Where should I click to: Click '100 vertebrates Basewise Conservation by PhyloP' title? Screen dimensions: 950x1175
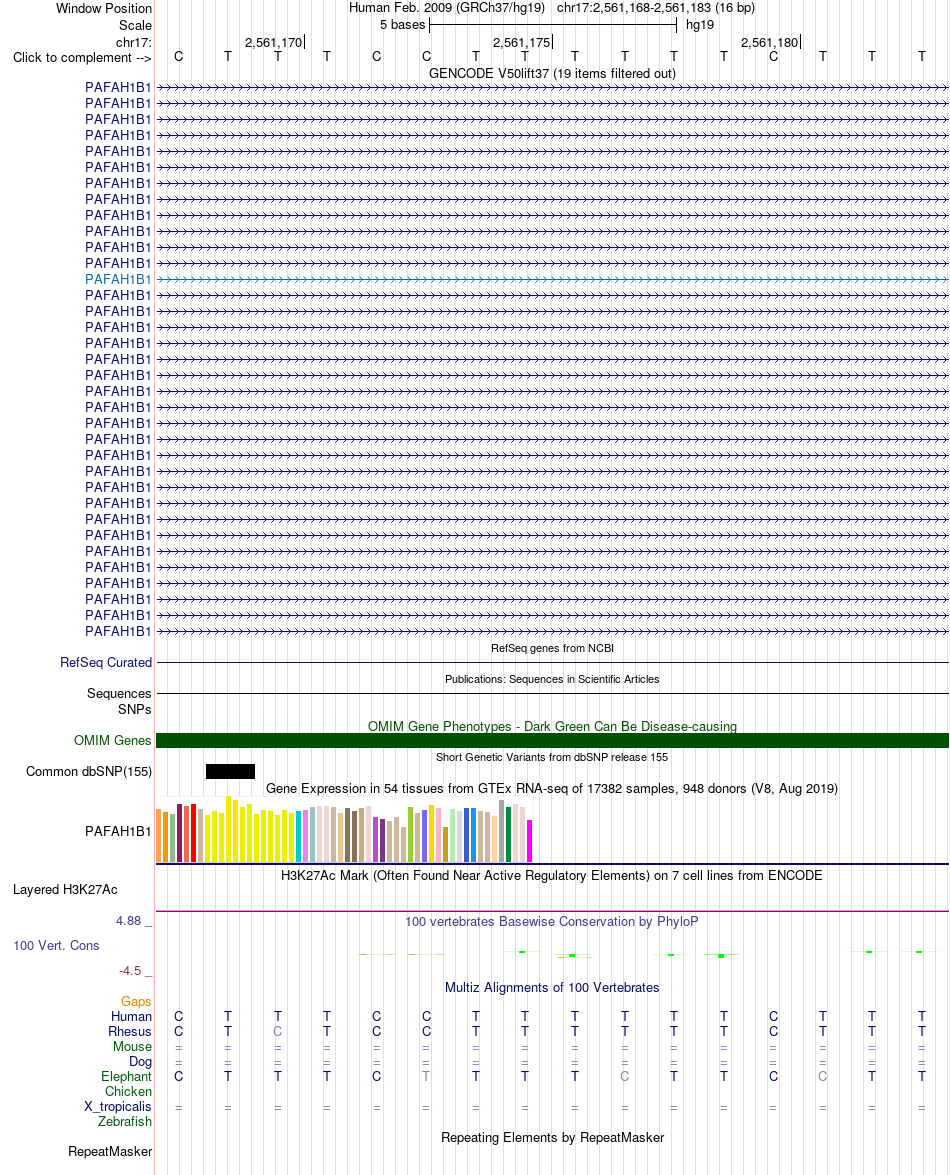point(552,921)
